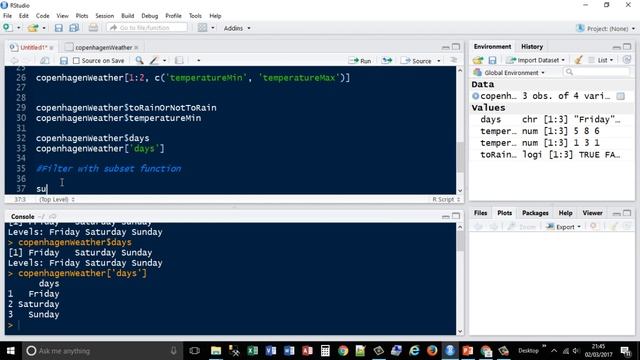Viewport: 640px width, 360px height.
Task: Open the Session menu
Action: (x=104, y=16)
